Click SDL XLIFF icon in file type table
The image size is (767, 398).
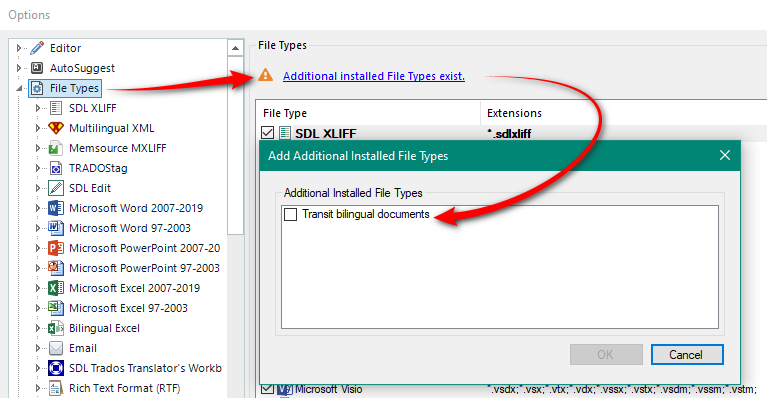click(285, 133)
